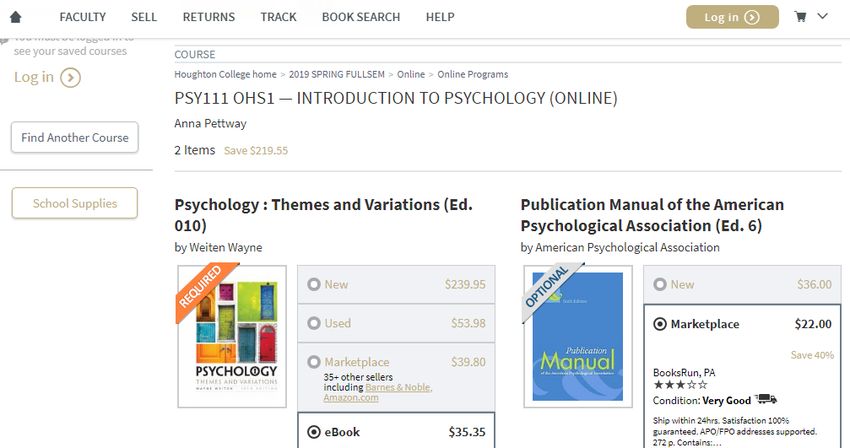This screenshot has height=448, width=850.
Task: Click the circled arrow beside sidebar Log in
Action: 70,78
